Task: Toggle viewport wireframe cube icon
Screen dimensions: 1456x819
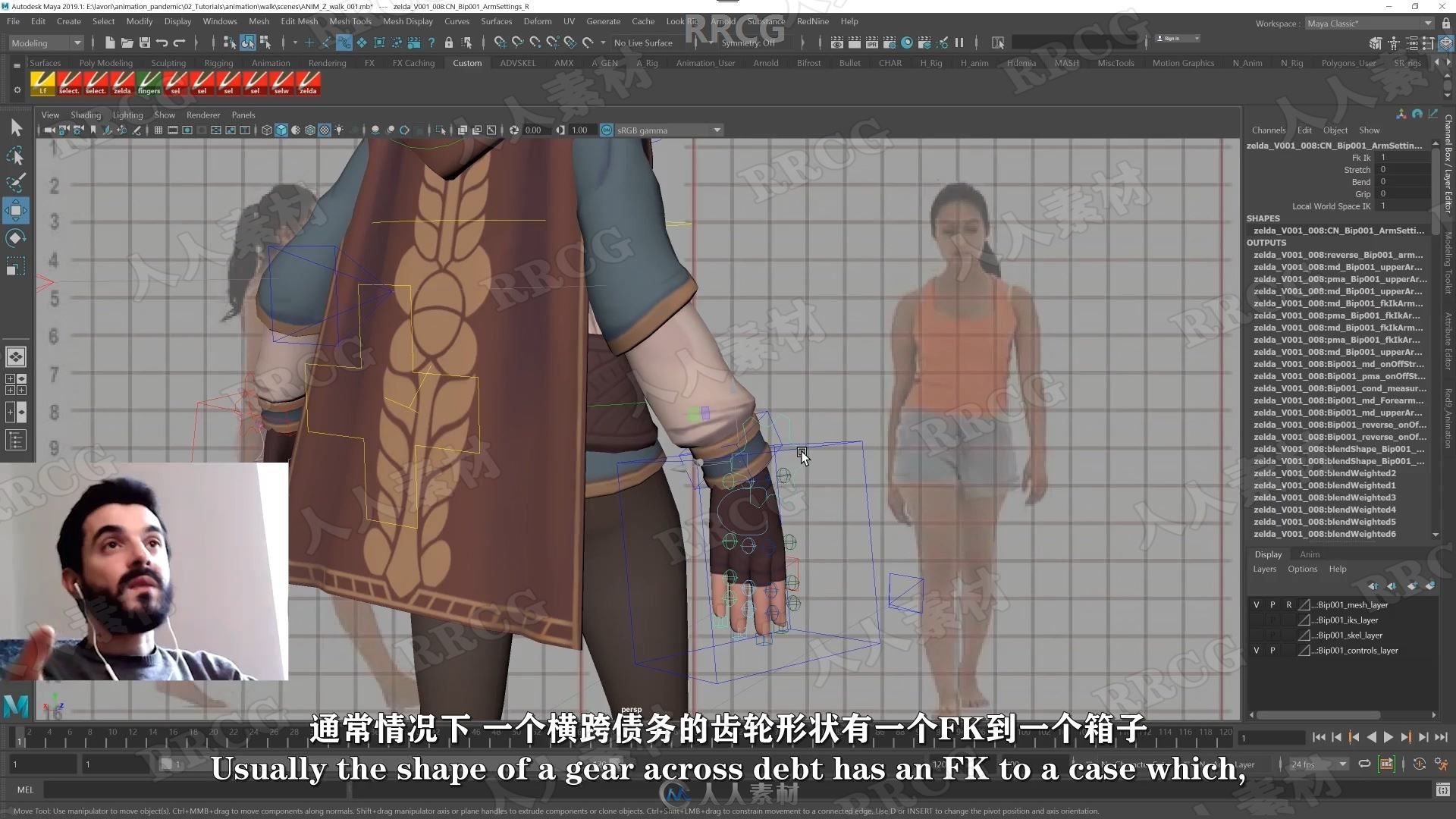Action: pos(267,130)
